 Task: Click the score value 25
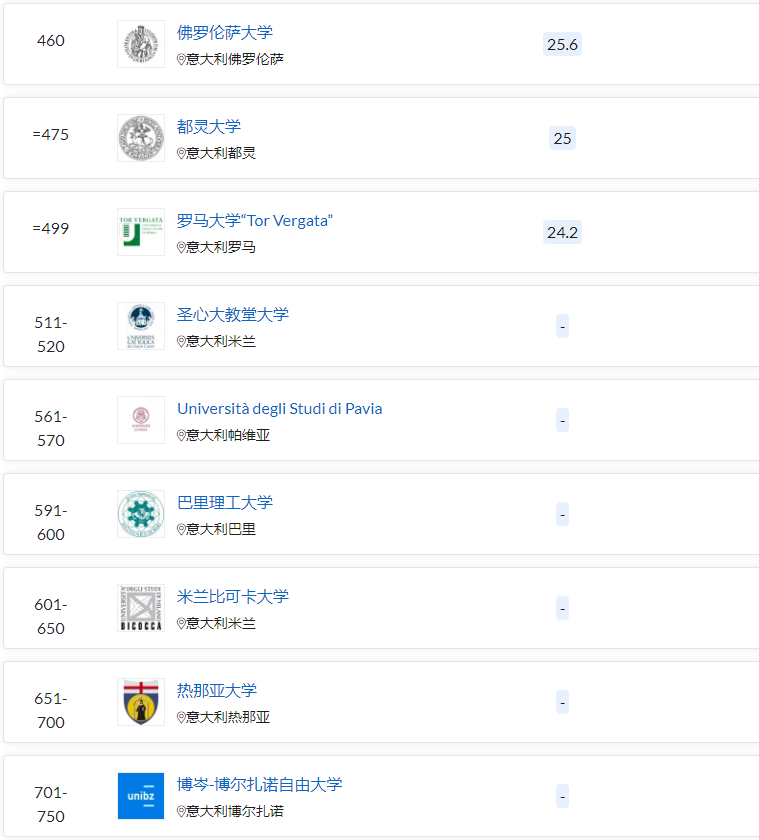(x=562, y=138)
